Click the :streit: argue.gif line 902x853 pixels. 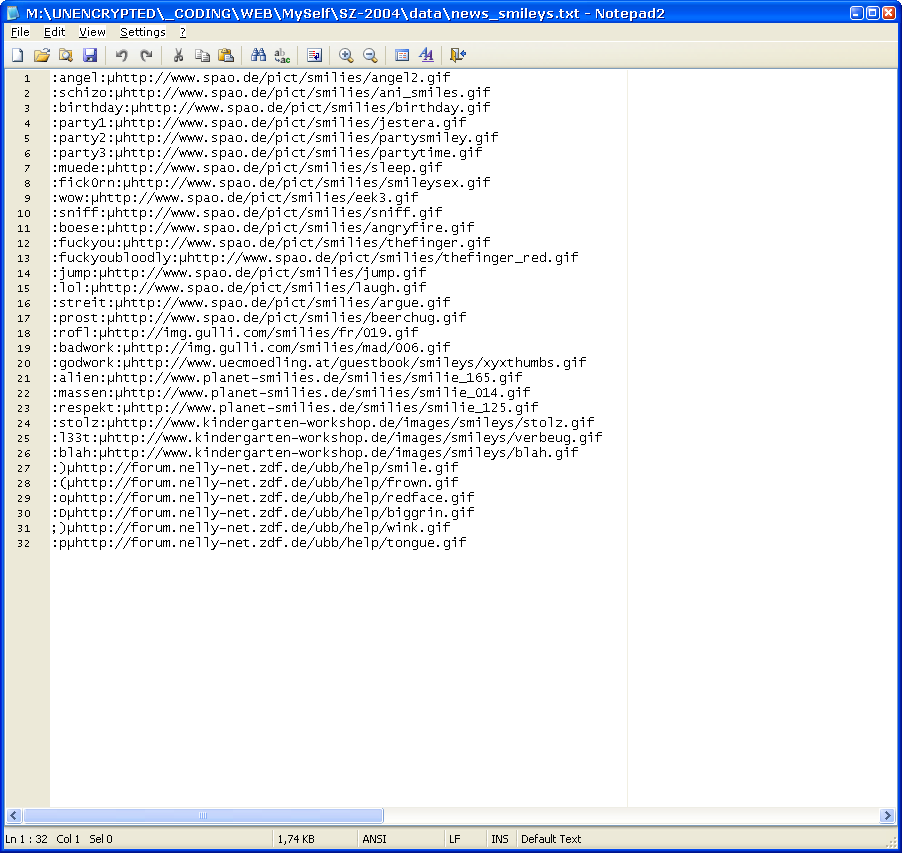251,303
